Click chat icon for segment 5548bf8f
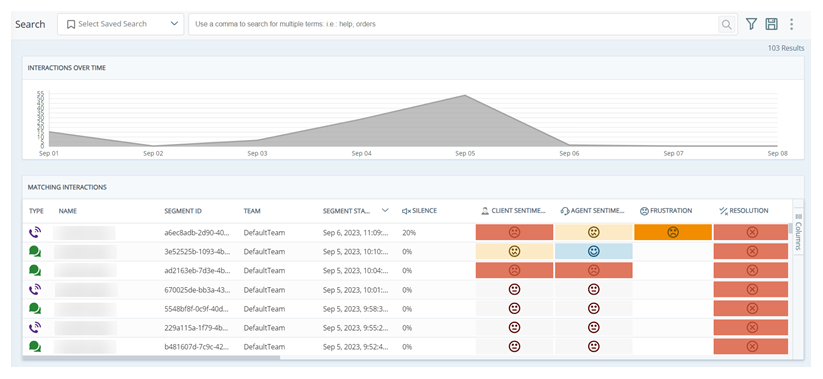823x379 pixels. (x=35, y=308)
